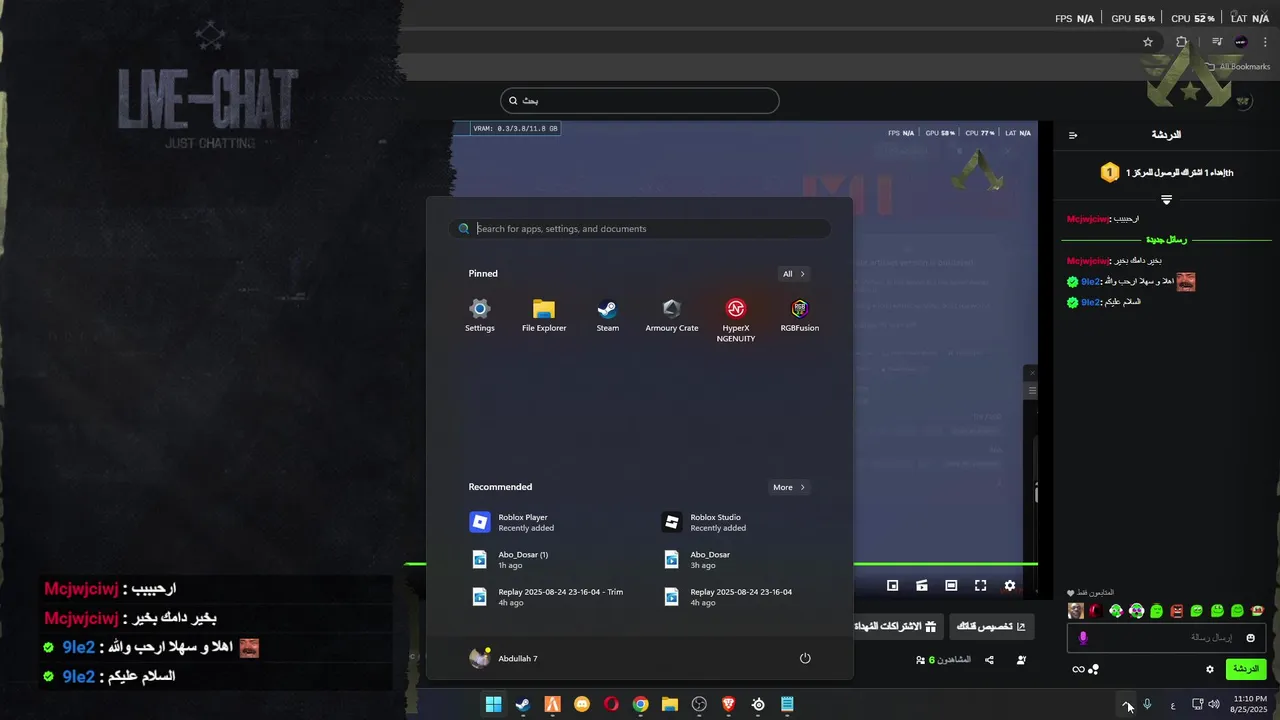Viewport: 1280px width, 720px height.
Task: Open the Notepad icon on taskbar
Action: [x=788, y=704]
